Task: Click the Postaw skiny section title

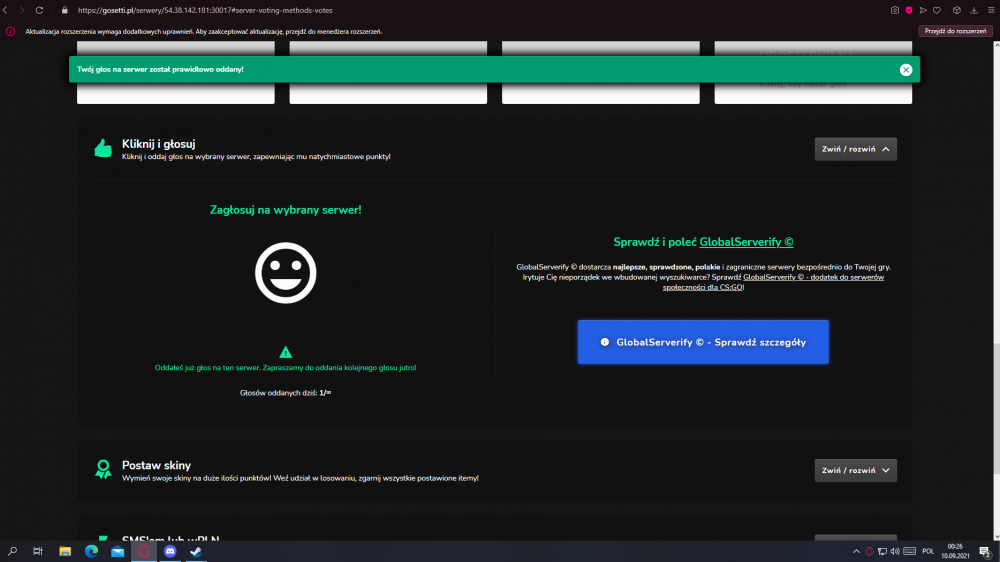Action: (x=156, y=466)
